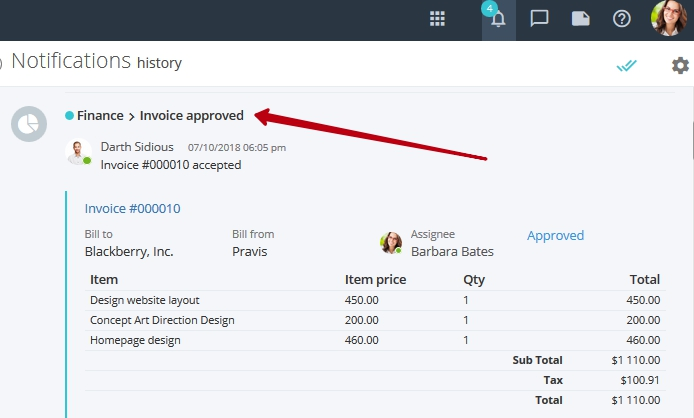This screenshot has height=418, width=694.
Task: Open the user profile avatar menu
Action: (x=669, y=19)
